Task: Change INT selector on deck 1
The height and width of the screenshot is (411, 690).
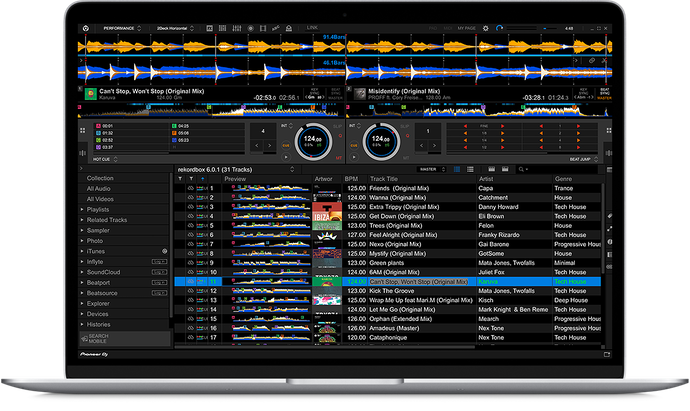Action: (x=287, y=126)
